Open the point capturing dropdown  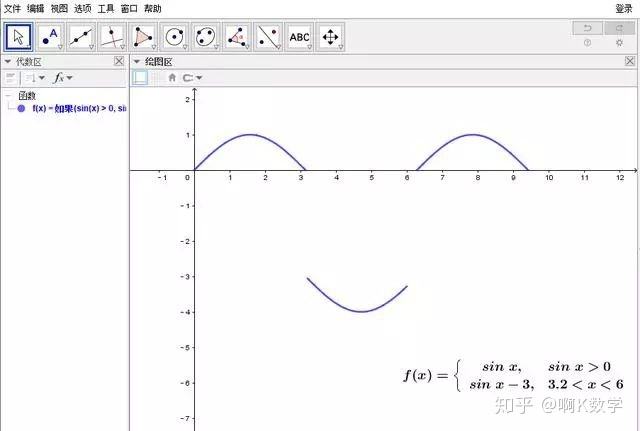[193, 78]
